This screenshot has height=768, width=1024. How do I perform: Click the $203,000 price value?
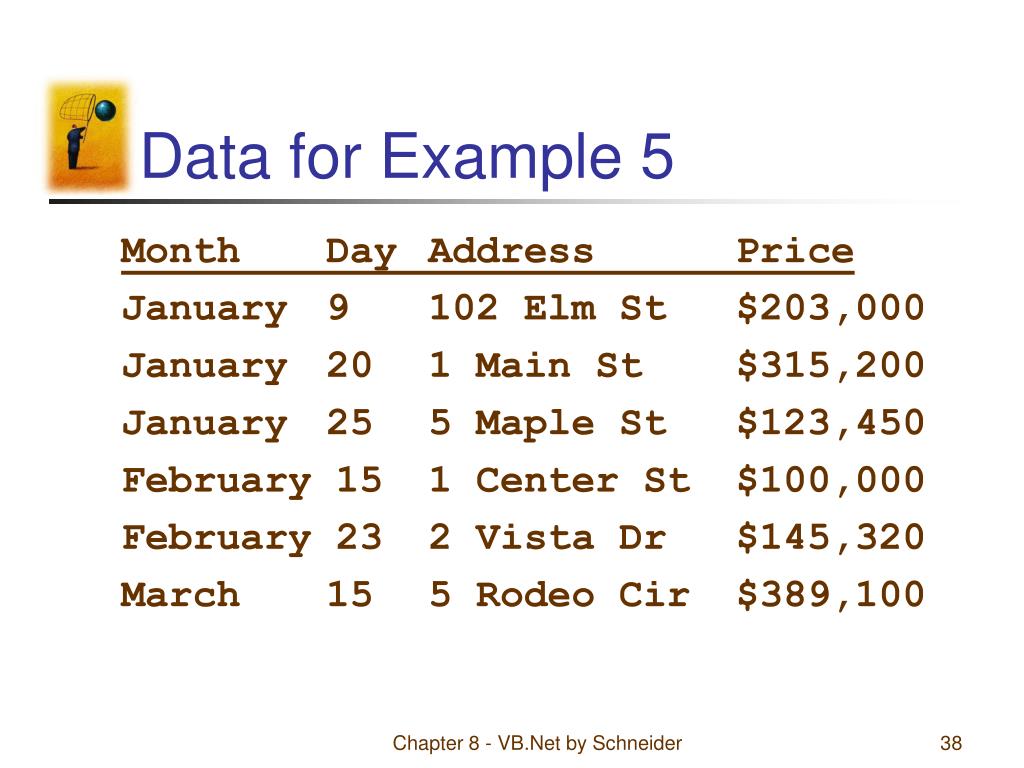831,308
